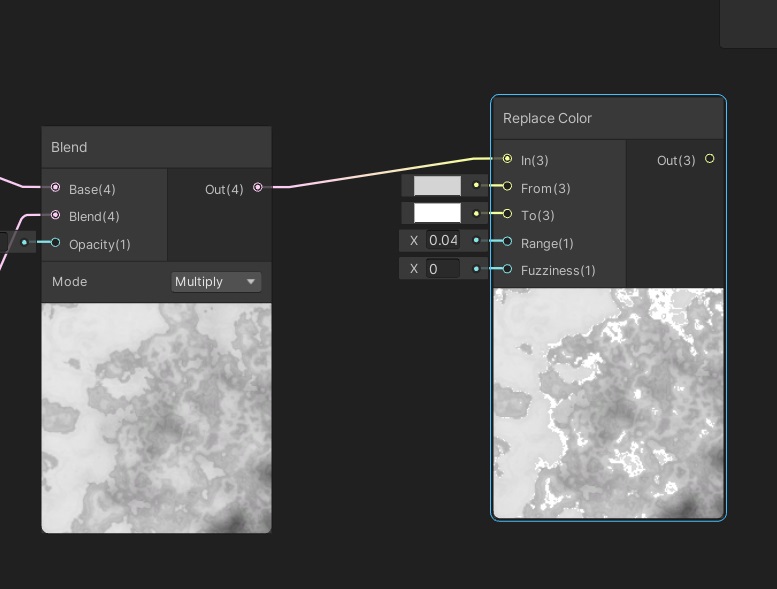Open the Blend Mode Multiply dropdown
777x589 pixels.
(x=215, y=282)
